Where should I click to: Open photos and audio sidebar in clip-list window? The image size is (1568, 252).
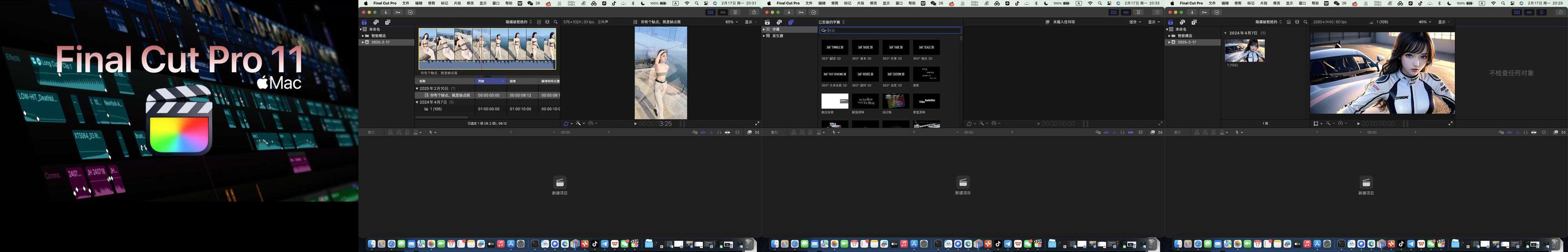[x=376, y=22]
